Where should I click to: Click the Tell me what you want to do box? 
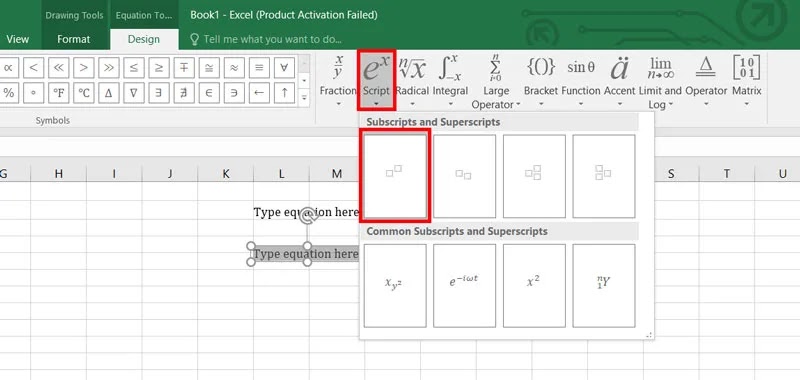pos(265,39)
